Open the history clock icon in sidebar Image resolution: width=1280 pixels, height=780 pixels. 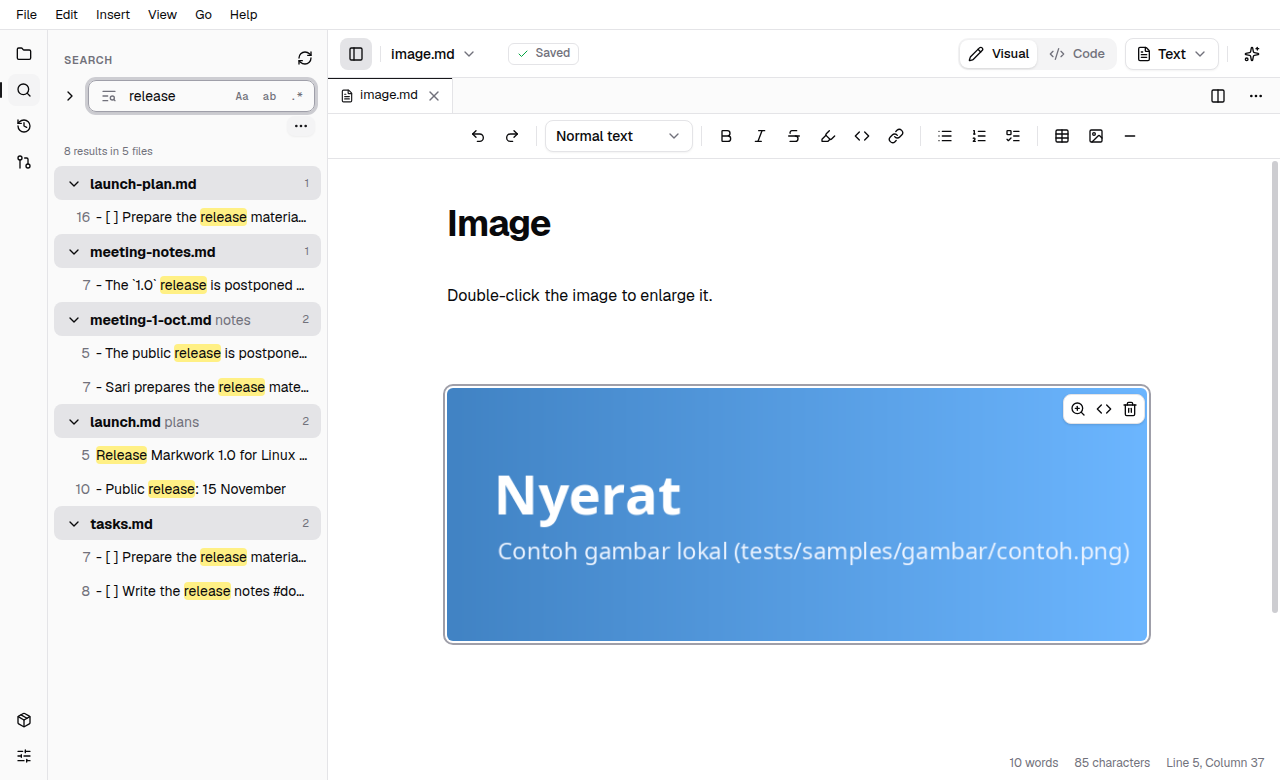click(x=24, y=126)
